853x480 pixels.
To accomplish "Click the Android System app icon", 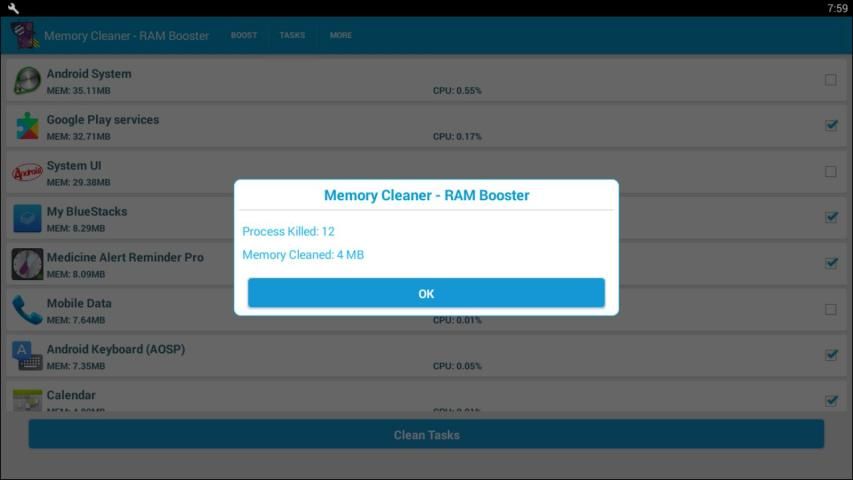I will pyautogui.click(x=27, y=80).
